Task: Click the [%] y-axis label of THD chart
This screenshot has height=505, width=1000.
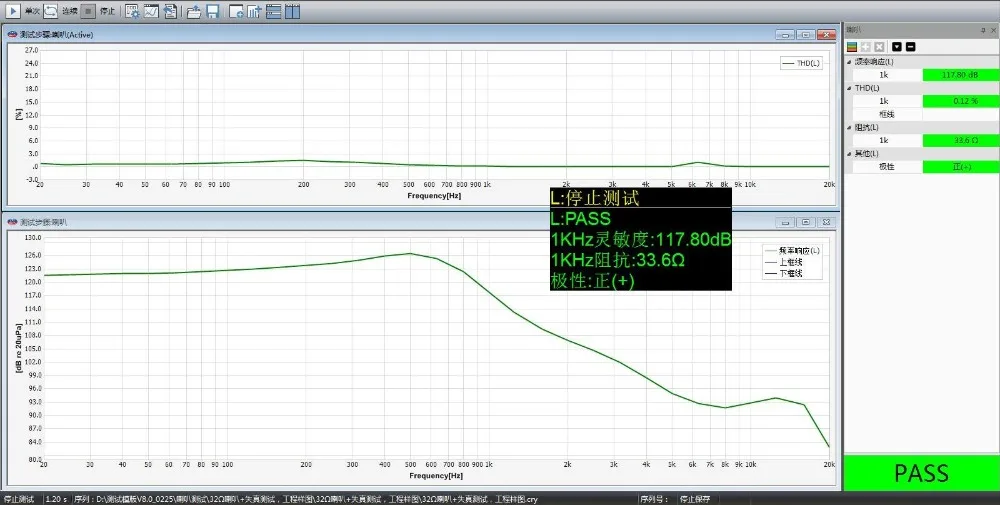Action: pyautogui.click(x=18, y=114)
